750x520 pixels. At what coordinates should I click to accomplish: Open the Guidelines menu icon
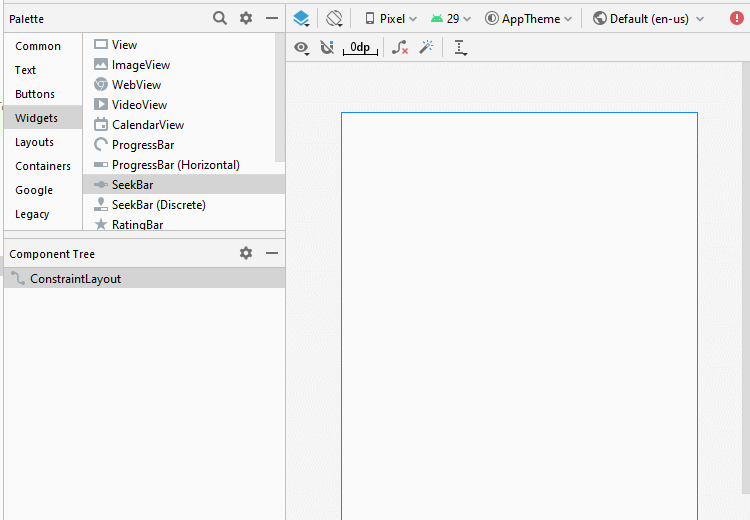(460, 47)
